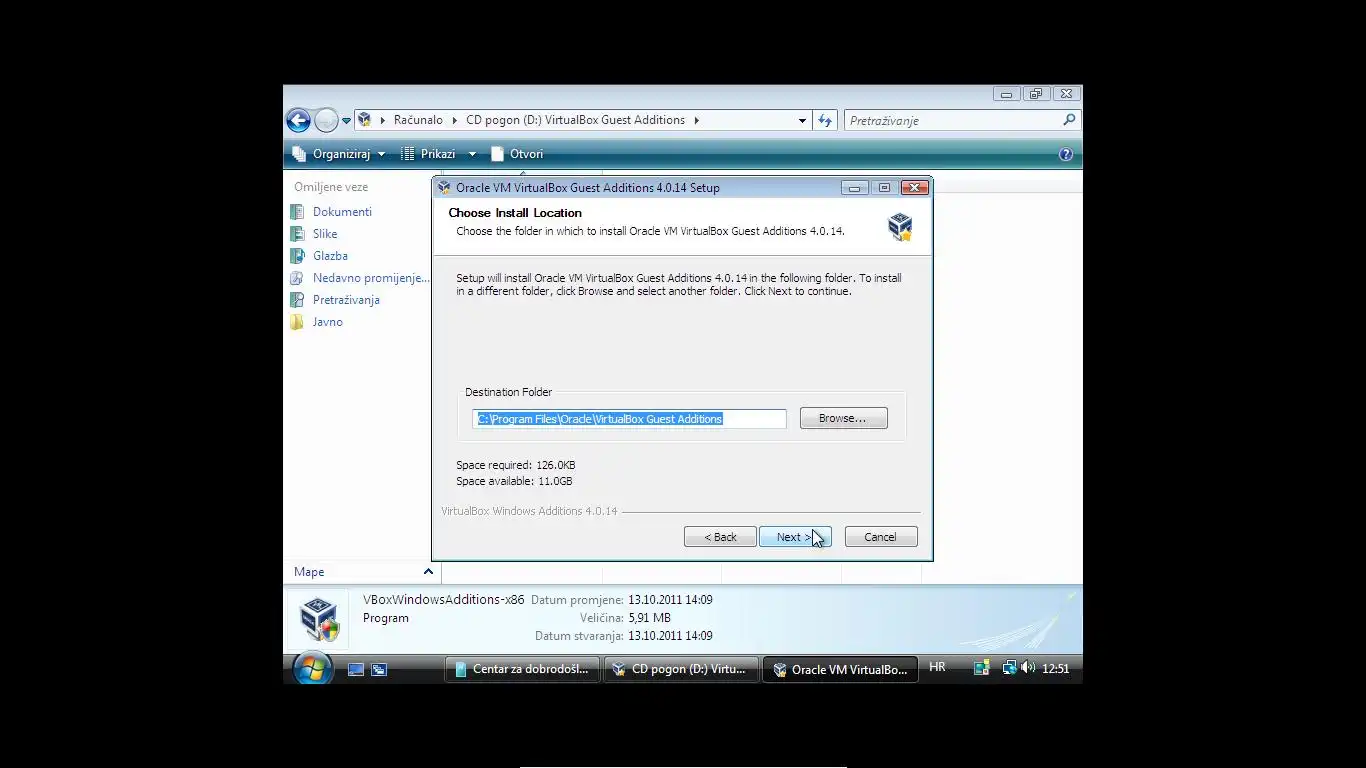This screenshot has height=768, width=1366.
Task: Select Računalo in the address breadcrumb
Action: coord(418,120)
